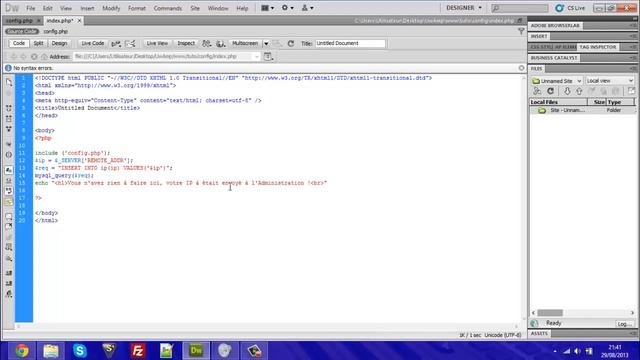The width and height of the screenshot is (640, 360).
Task: Click the Put files up-arrow icon
Action: 579,91
